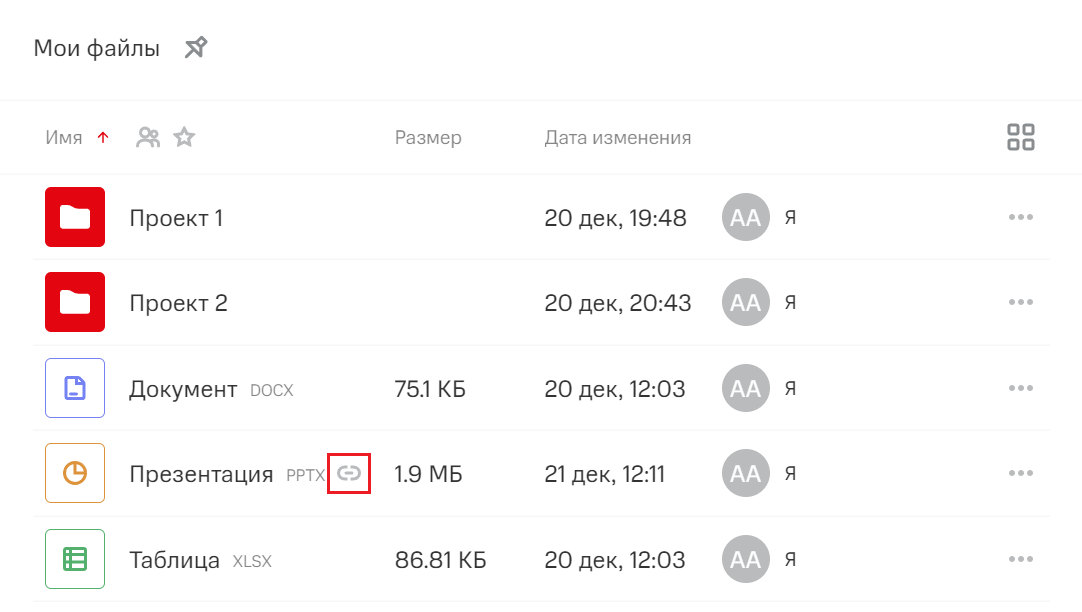Image resolution: width=1082 pixels, height=612 pixels.
Task: Click owner avatar AA for Проект 1
Action: pos(745,217)
